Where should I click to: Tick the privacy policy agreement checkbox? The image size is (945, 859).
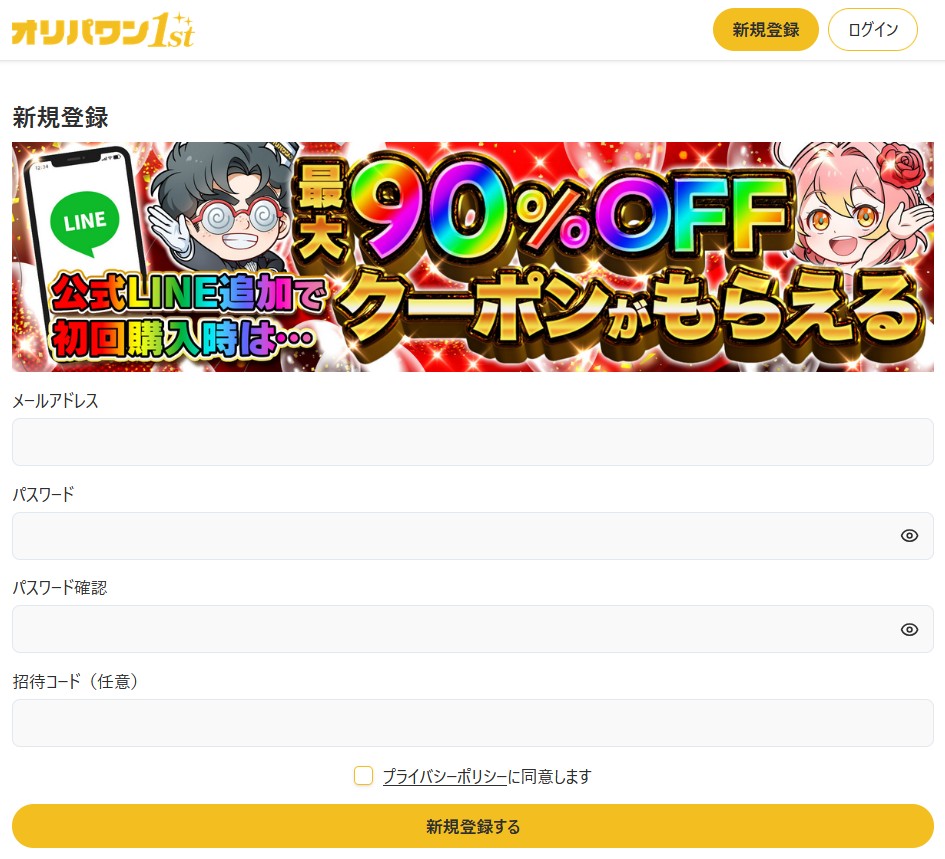point(363,776)
